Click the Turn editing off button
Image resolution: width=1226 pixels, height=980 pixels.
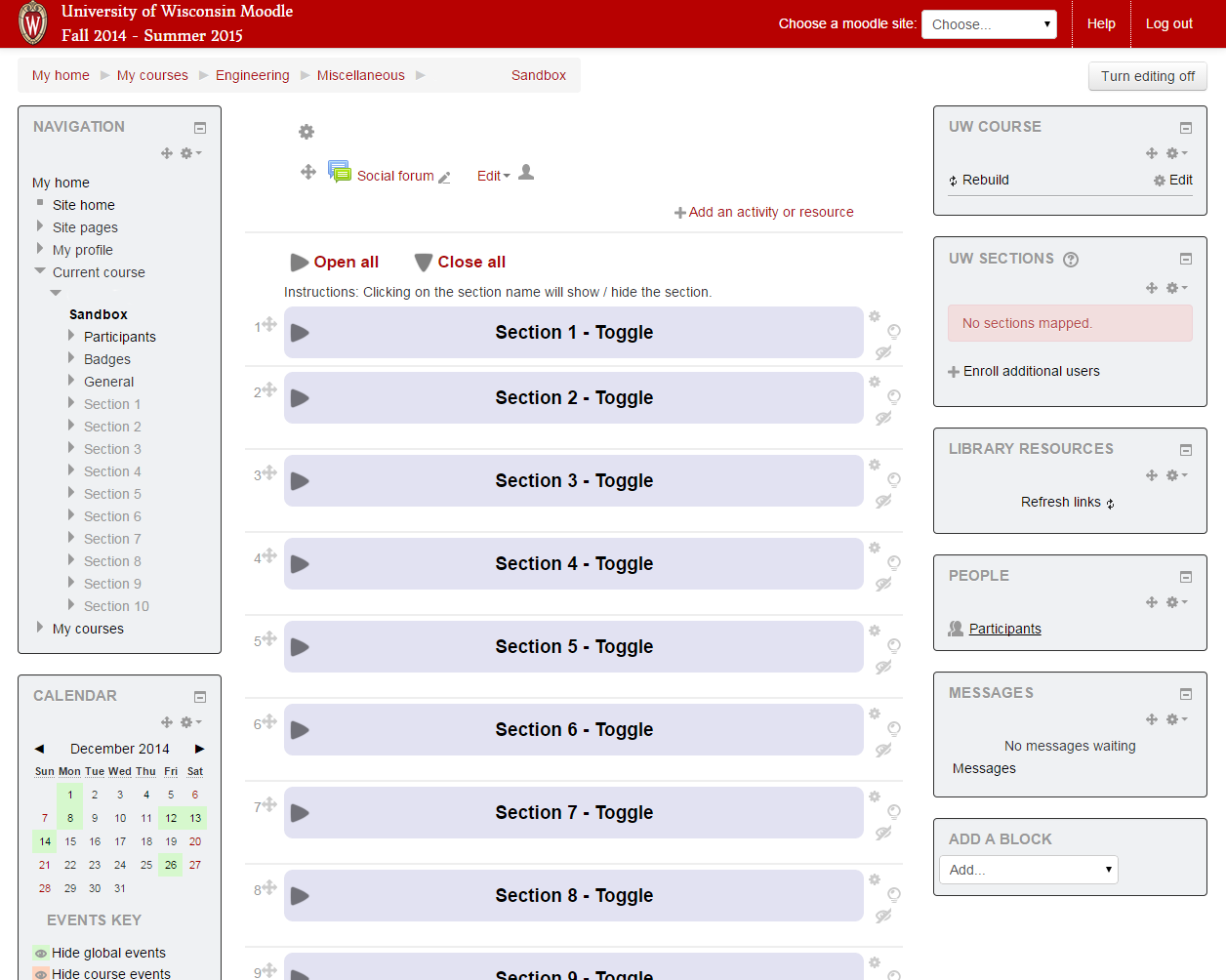click(1148, 76)
